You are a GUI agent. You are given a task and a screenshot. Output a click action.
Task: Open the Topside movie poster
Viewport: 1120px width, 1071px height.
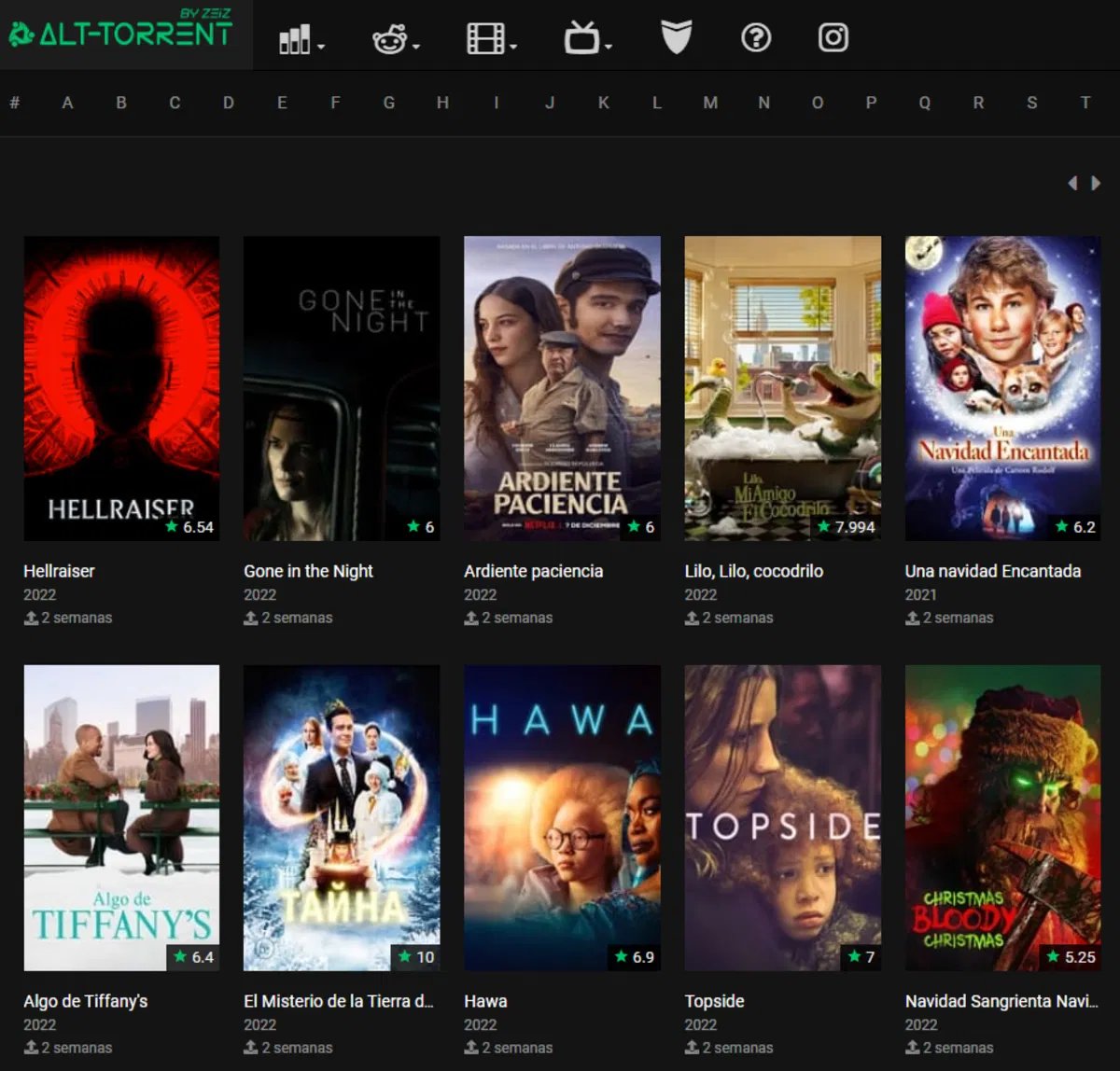tap(783, 818)
